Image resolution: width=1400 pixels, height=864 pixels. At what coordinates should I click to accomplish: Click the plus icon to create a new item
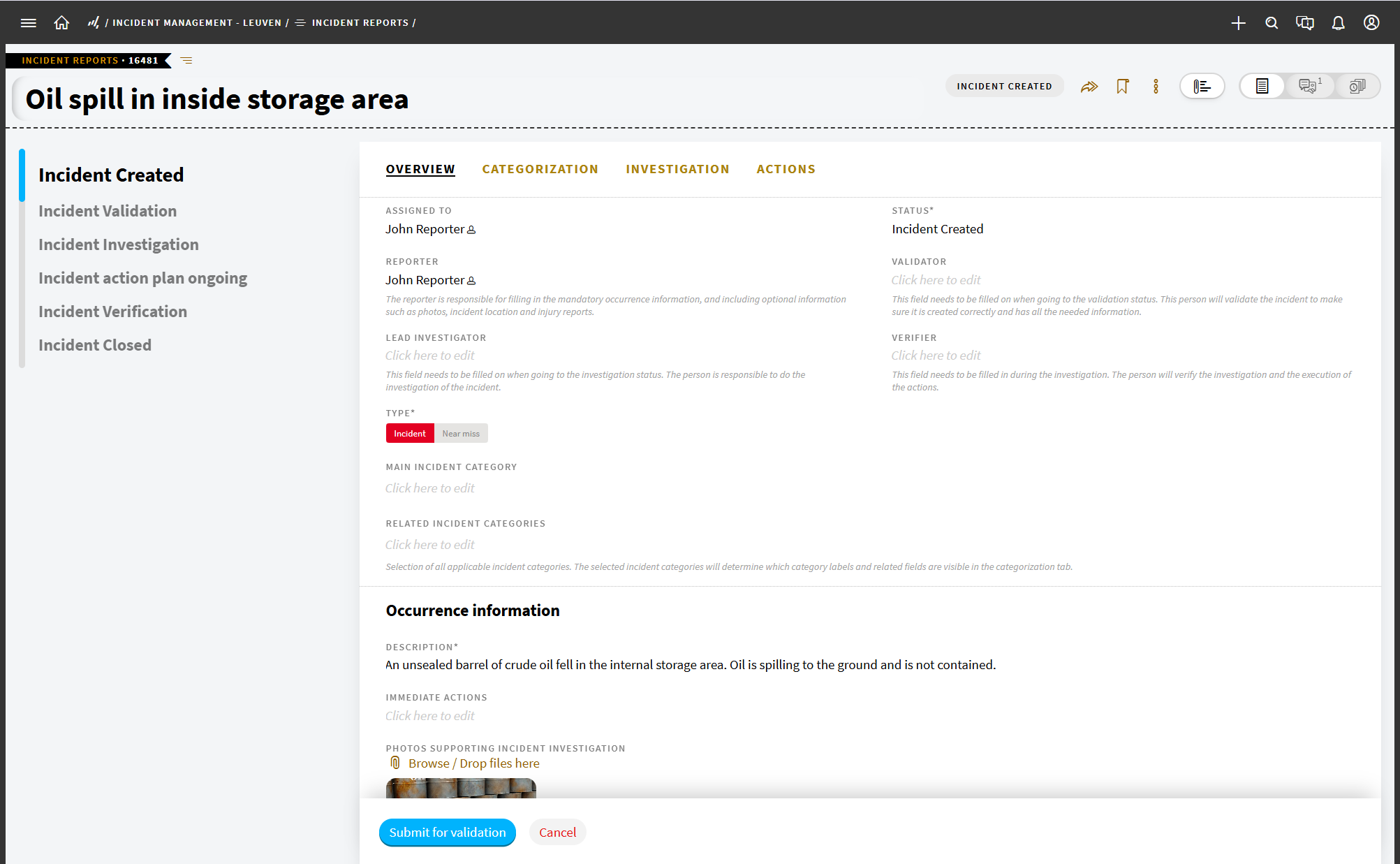point(1238,23)
